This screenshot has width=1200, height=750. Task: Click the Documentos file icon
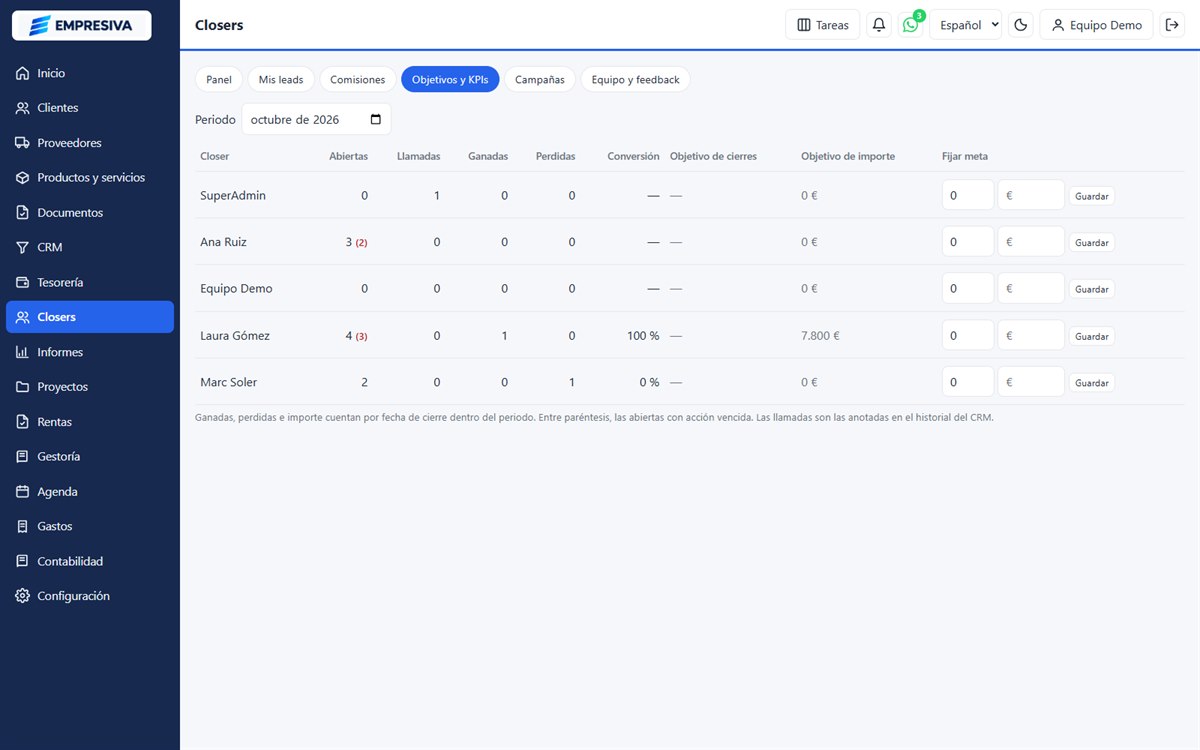[23, 212]
